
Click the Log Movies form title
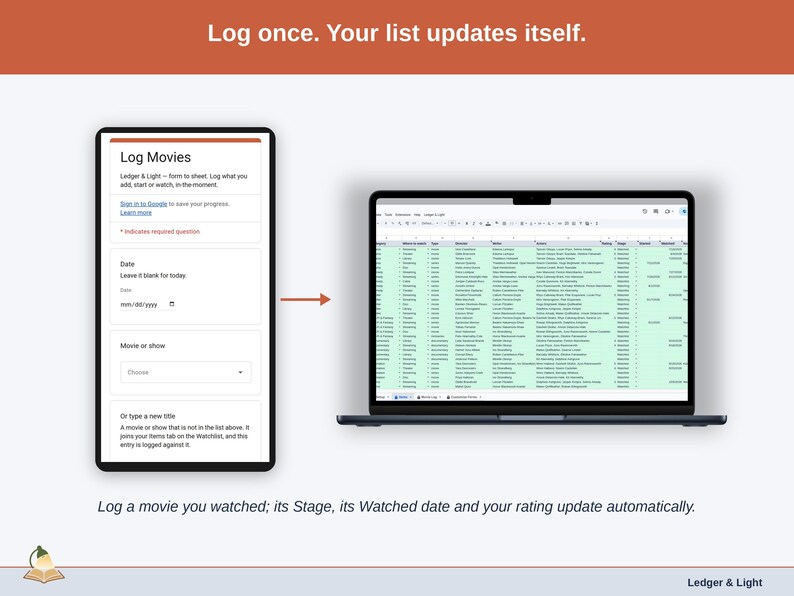(x=155, y=157)
